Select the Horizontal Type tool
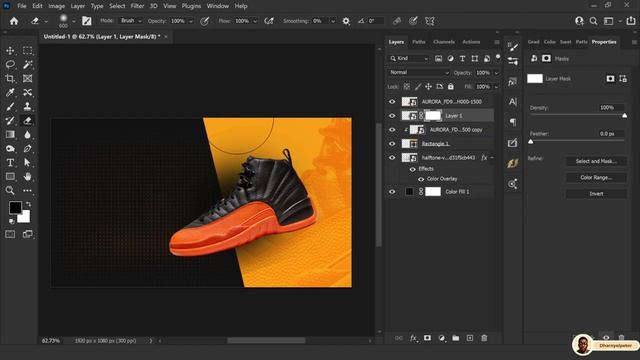 [x=10, y=162]
